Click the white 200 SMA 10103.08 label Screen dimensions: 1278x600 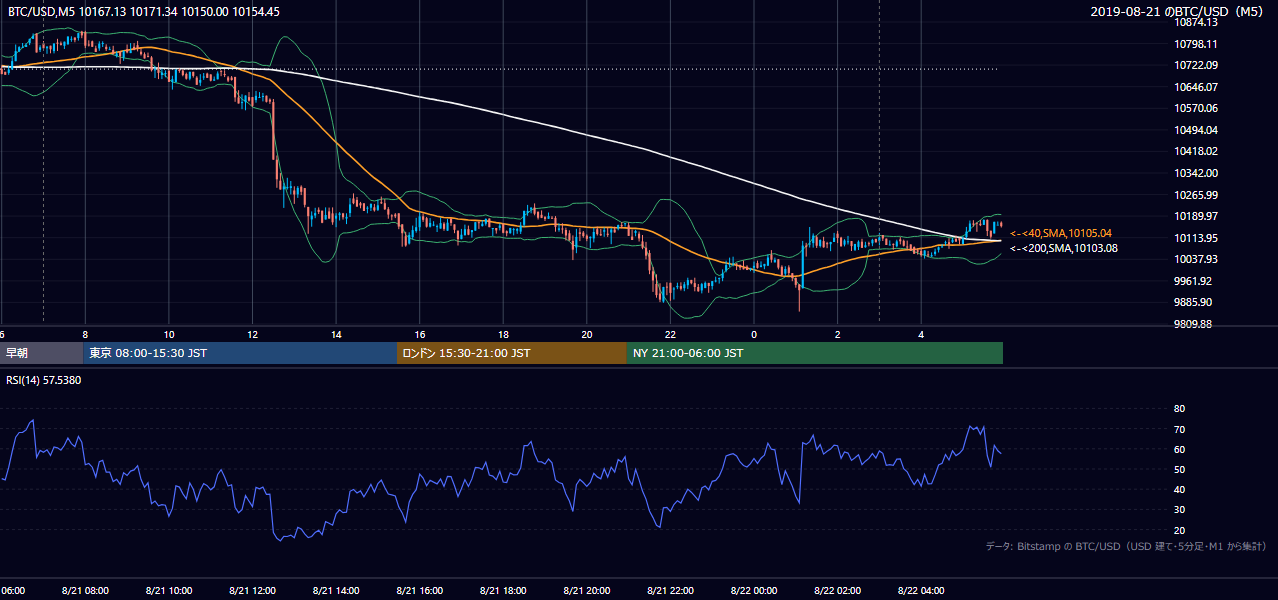pyautogui.click(x=1064, y=248)
